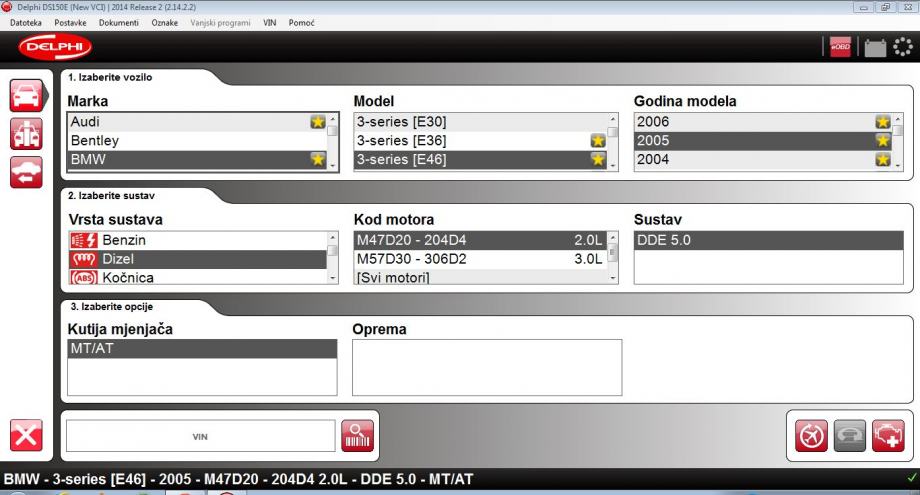Toggle favorite star for Audi

point(317,122)
